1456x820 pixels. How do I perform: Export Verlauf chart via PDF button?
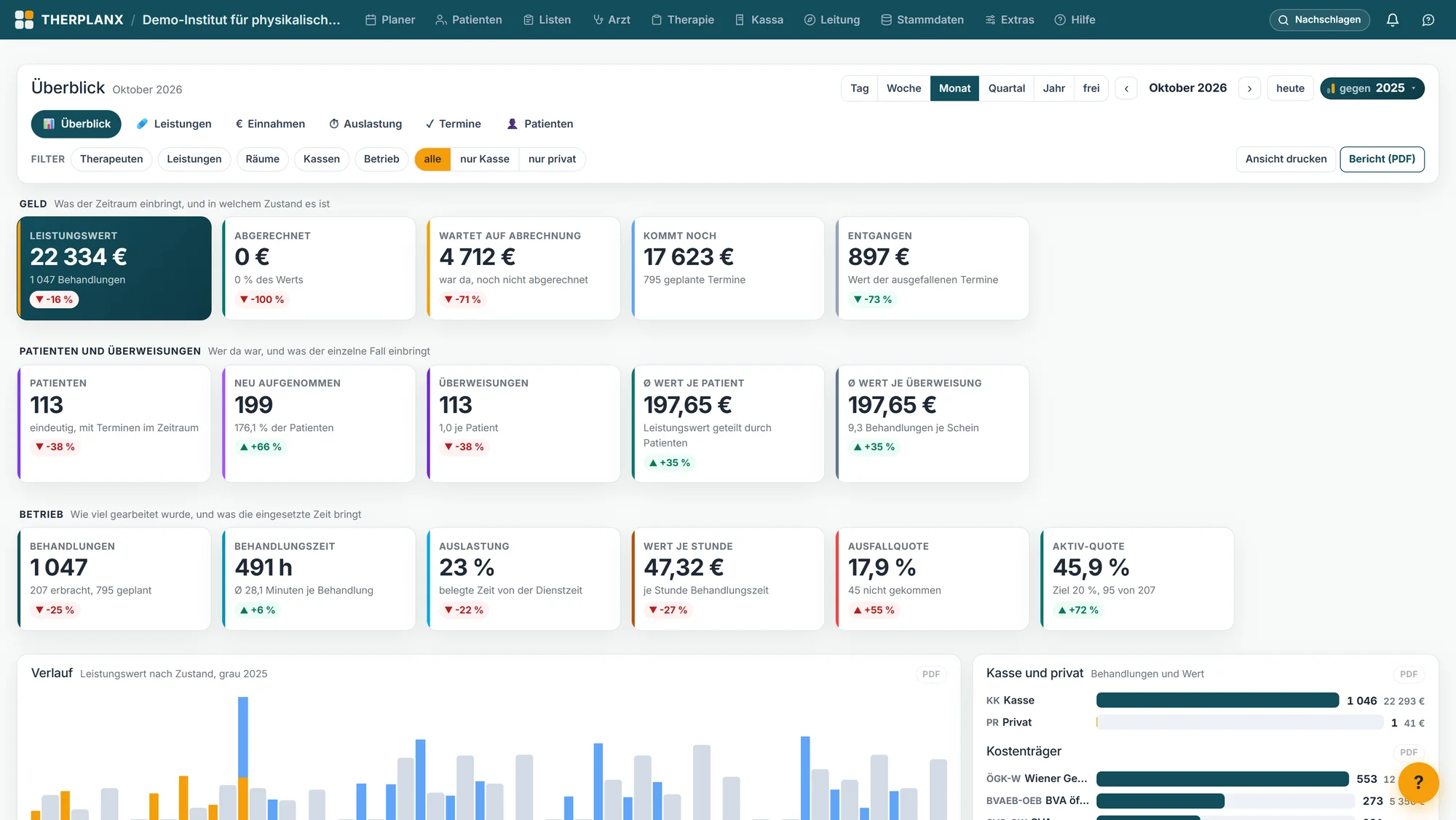point(930,674)
